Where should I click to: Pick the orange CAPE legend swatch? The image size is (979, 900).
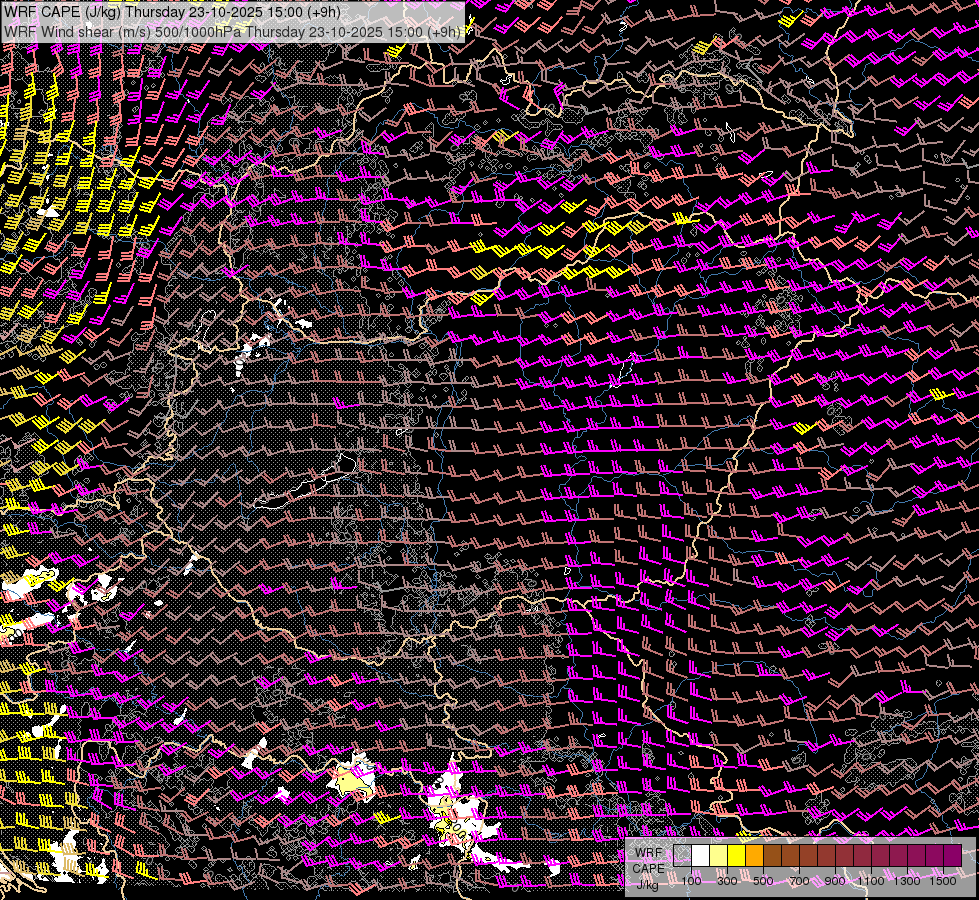[754, 855]
